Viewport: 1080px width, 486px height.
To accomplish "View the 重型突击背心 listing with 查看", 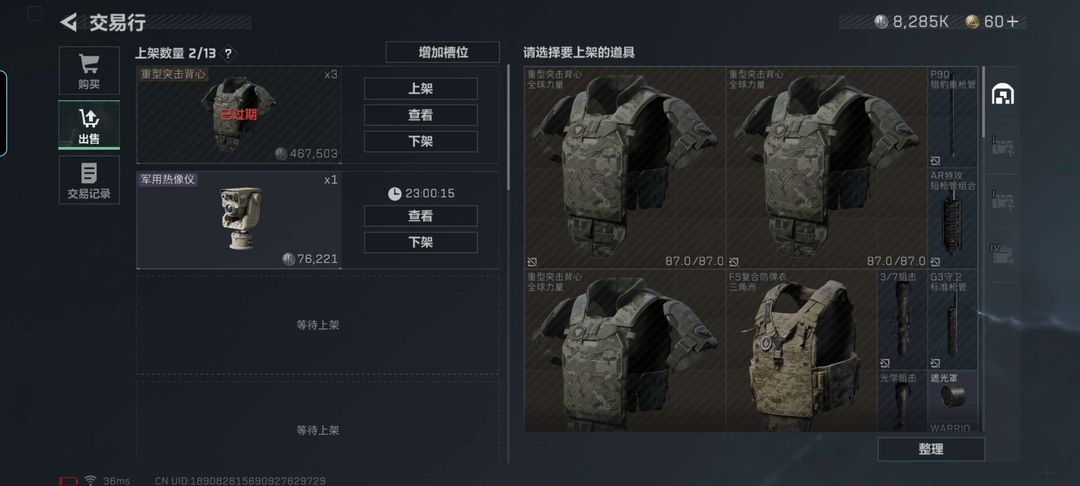I will (420, 115).
